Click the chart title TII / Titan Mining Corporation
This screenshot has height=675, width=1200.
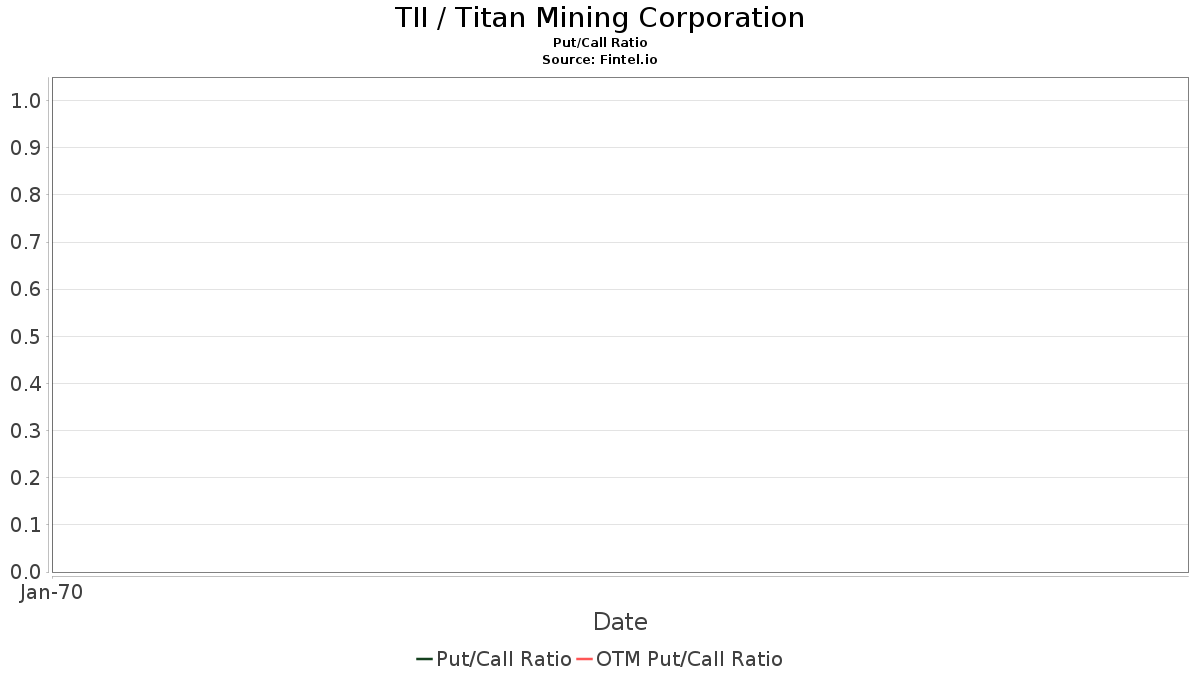(600, 18)
